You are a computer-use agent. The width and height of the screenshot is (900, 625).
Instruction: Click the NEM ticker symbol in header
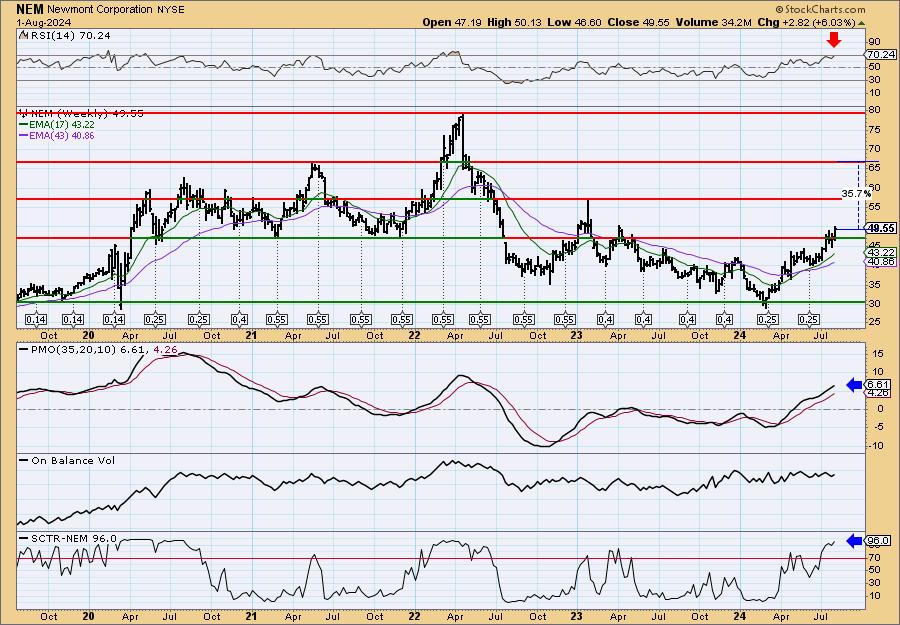(x=30, y=9)
